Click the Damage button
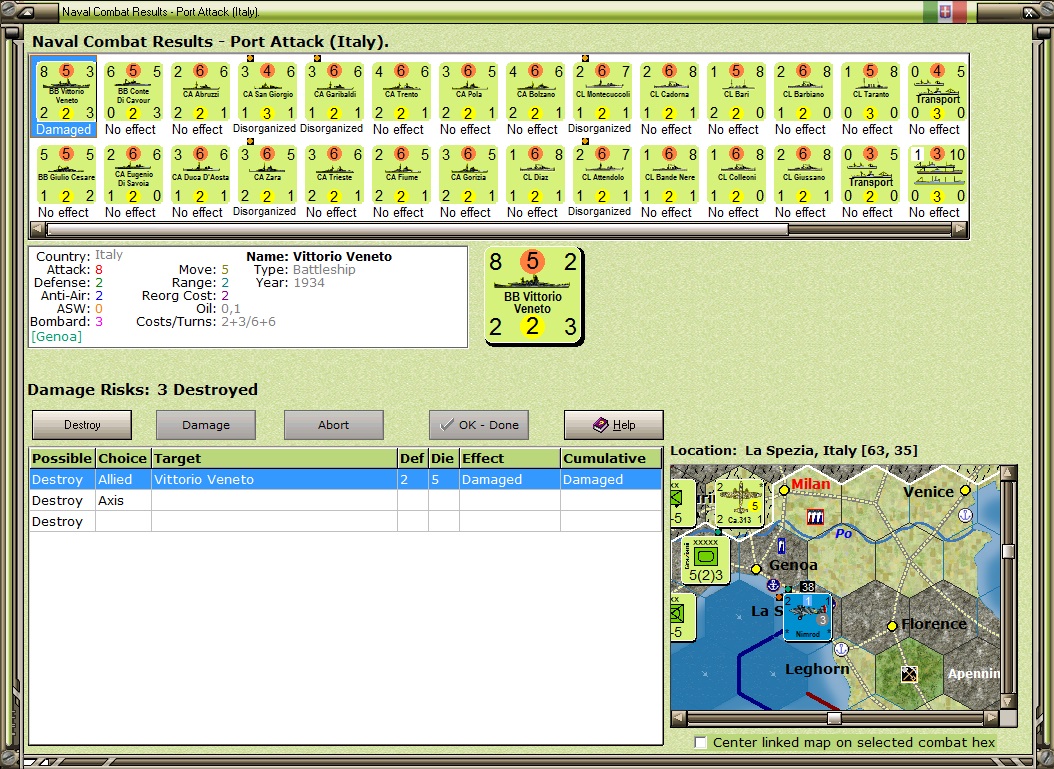Viewport: 1054px width, 769px height. (x=206, y=425)
